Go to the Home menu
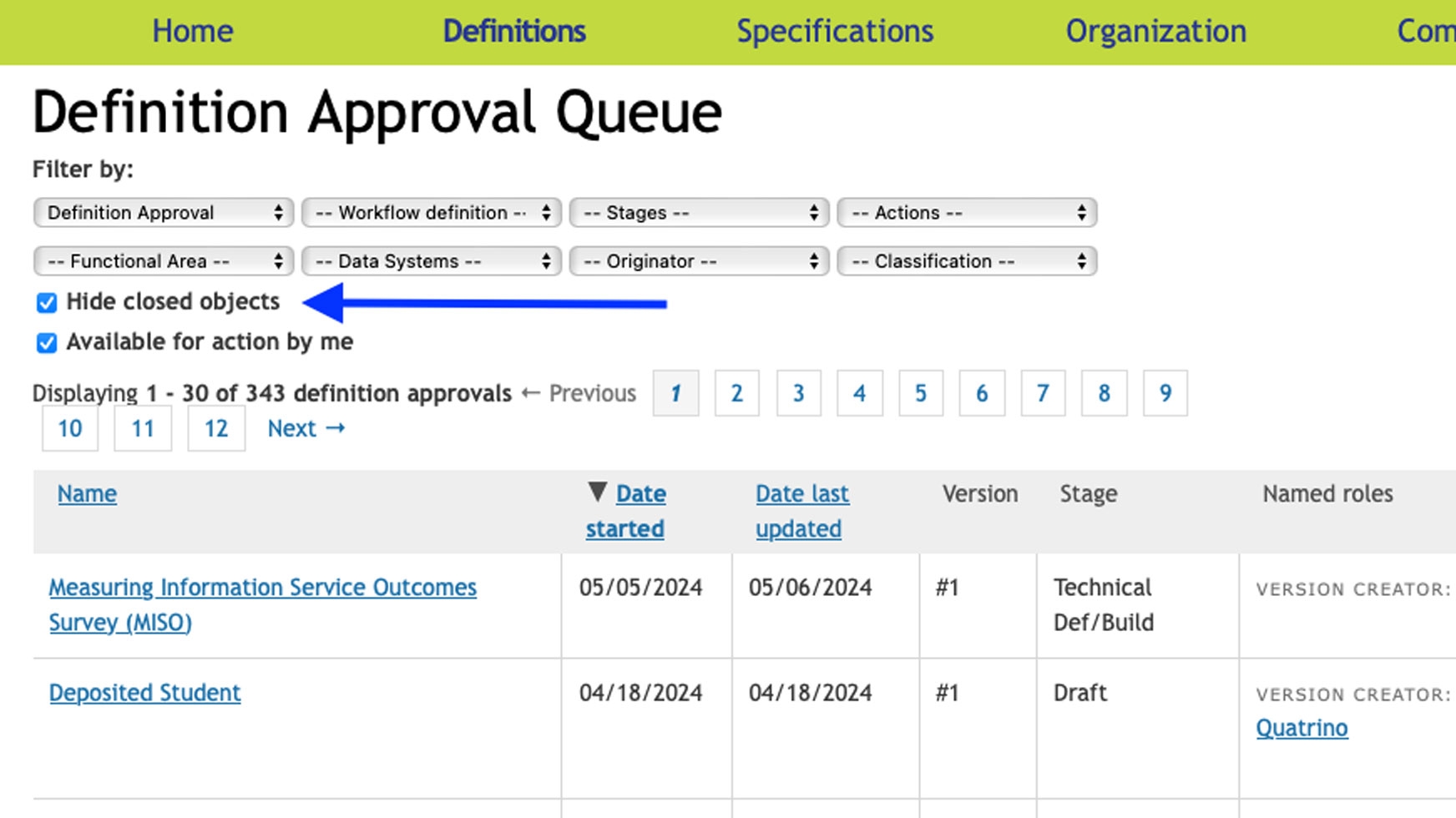 (192, 31)
